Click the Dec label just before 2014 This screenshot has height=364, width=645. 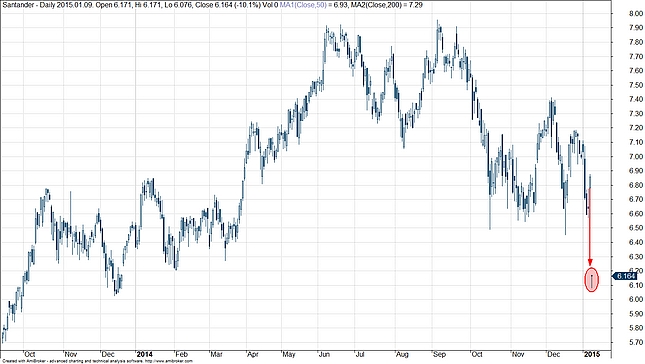[x=108, y=354]
